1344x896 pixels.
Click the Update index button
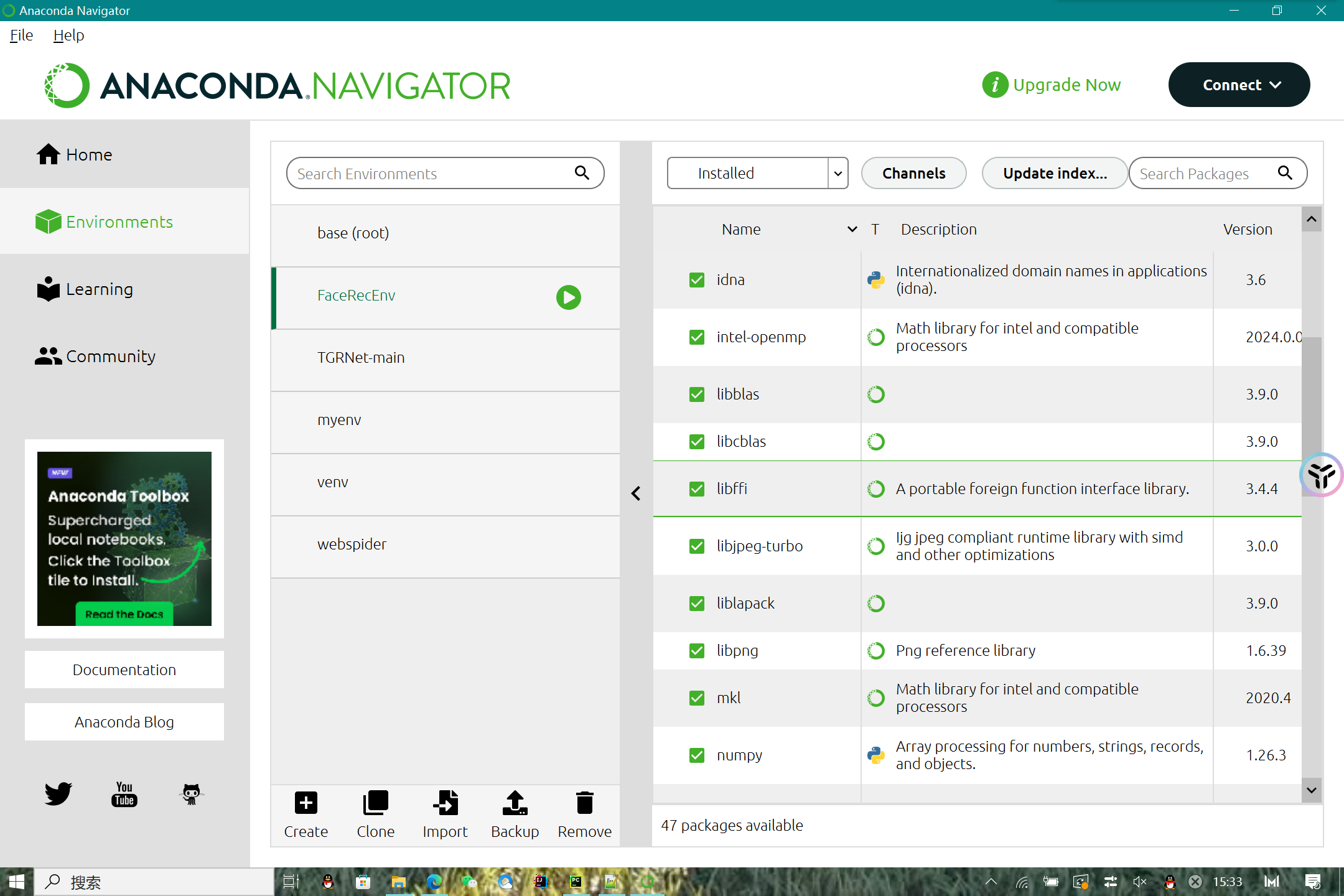click(1055, 173)
